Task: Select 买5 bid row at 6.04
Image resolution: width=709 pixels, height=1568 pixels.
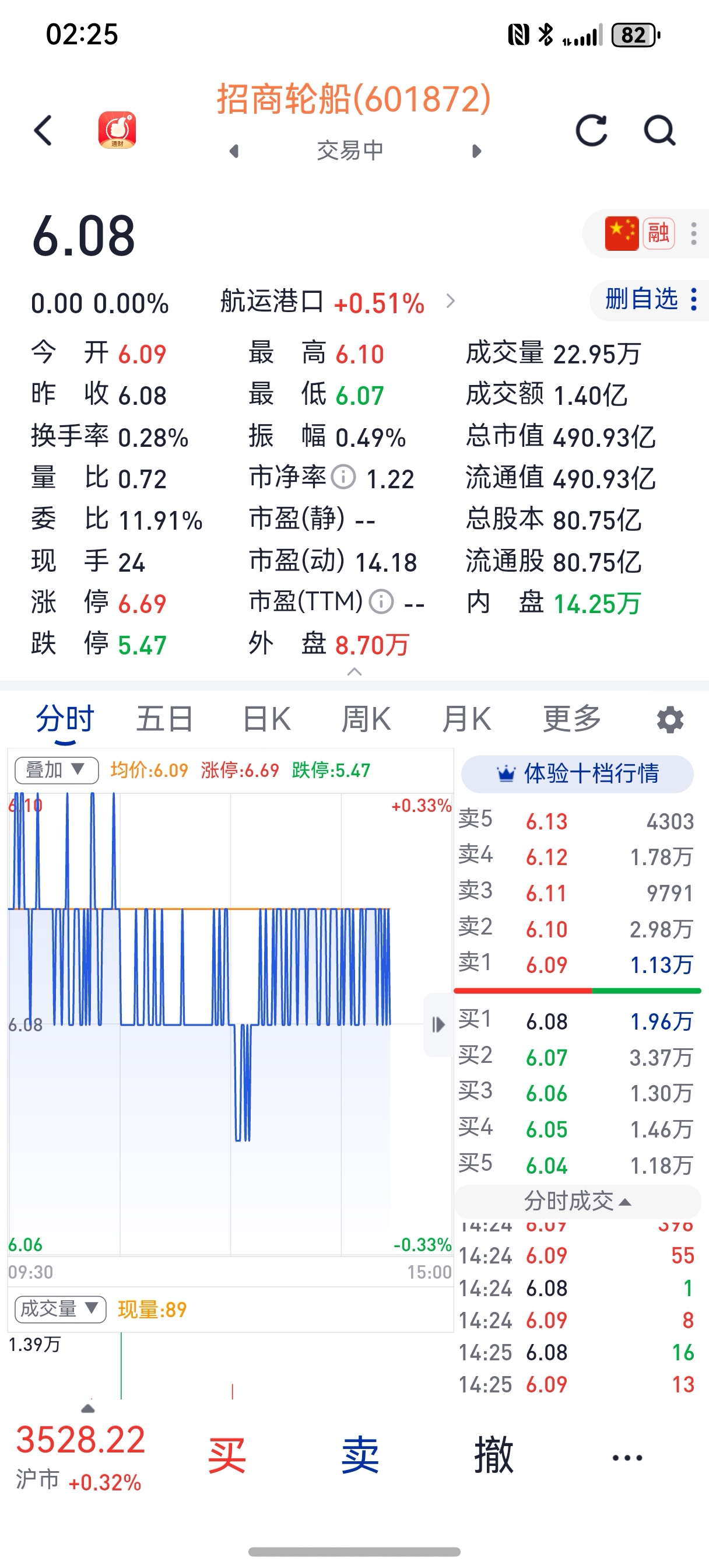Action: click(576, 1165)
